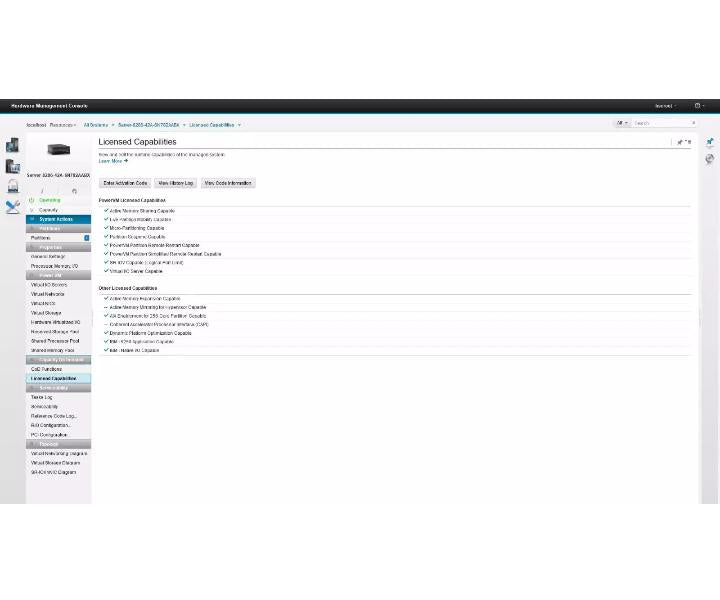Collapse the PowerVM section header
Viewport: 720px width, 600px height.
coord(58,275)
